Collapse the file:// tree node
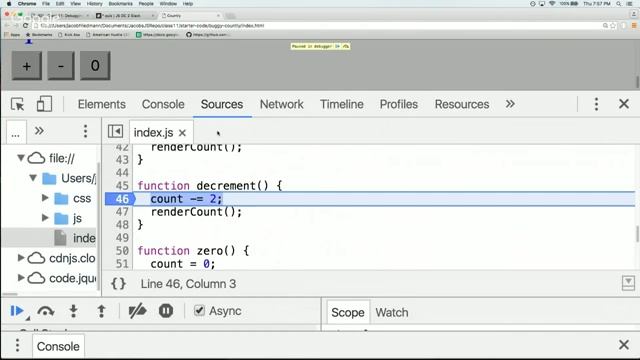The height and width of the screenshot is (360, 640). coord(20,158)
